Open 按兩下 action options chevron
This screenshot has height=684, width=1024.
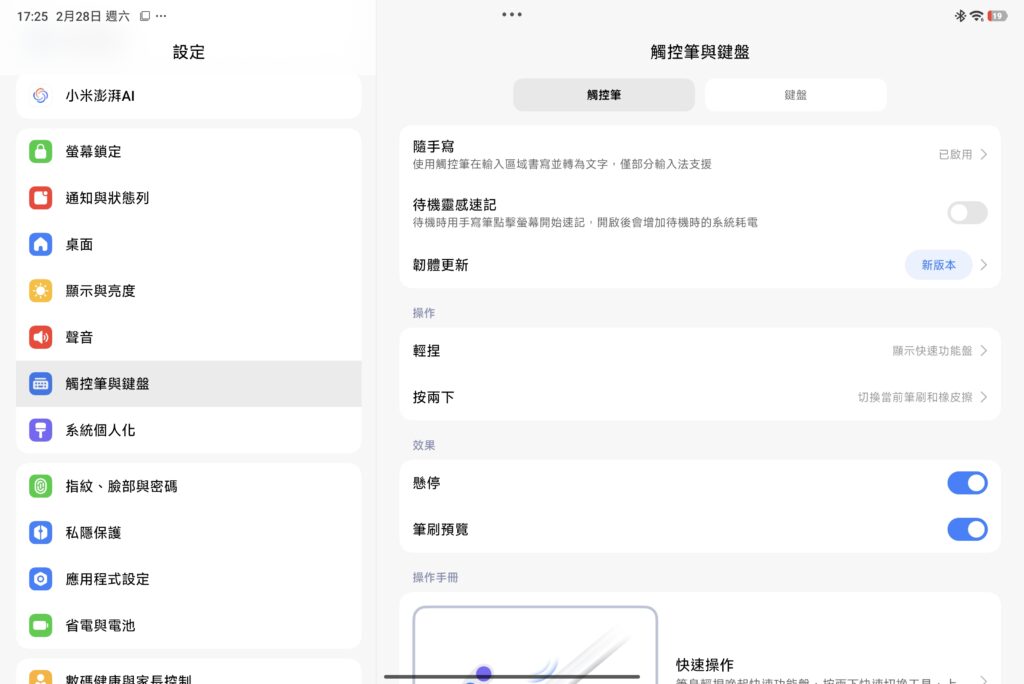coord(984,397)
